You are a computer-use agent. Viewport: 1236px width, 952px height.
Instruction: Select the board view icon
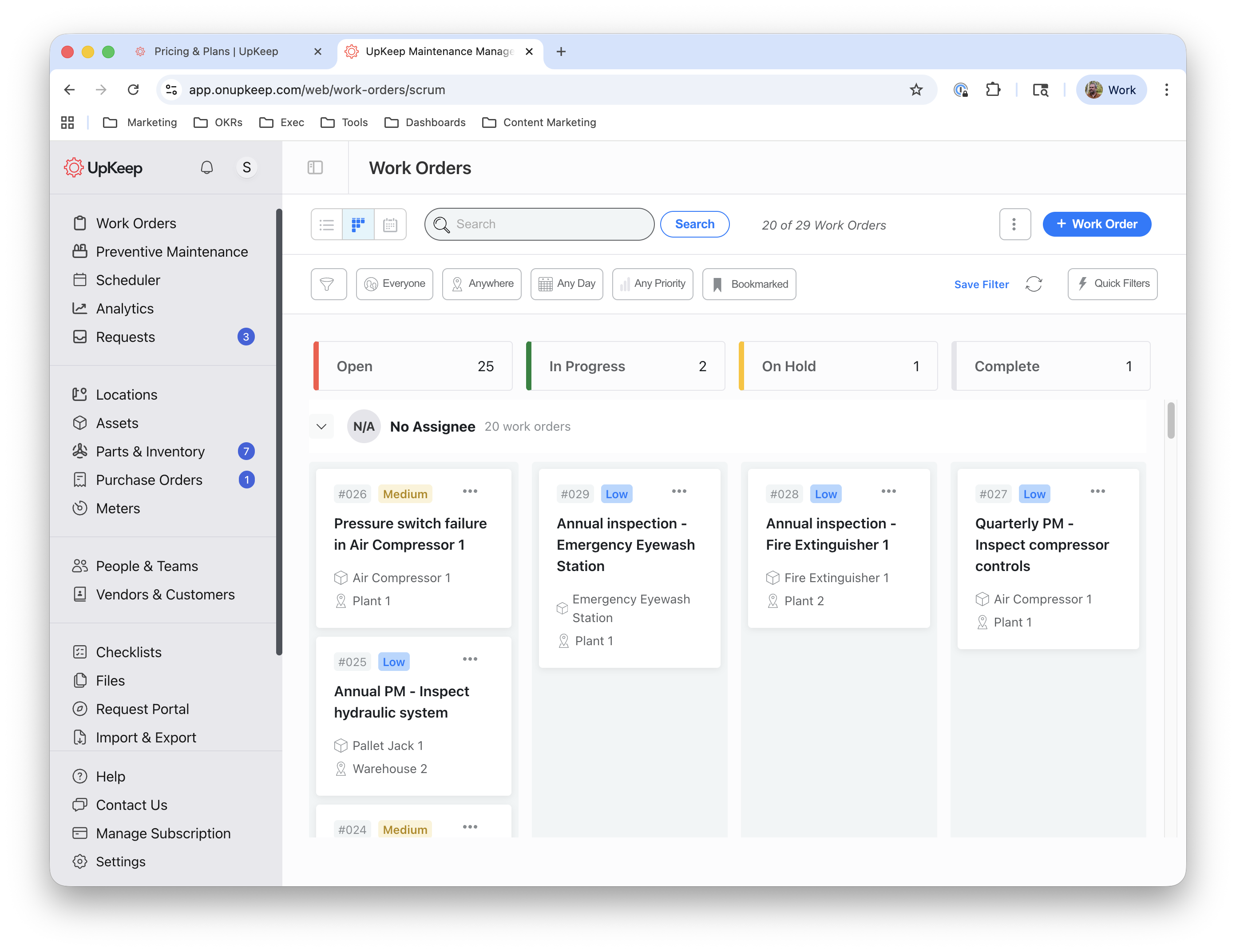click(x=358, y=225)
